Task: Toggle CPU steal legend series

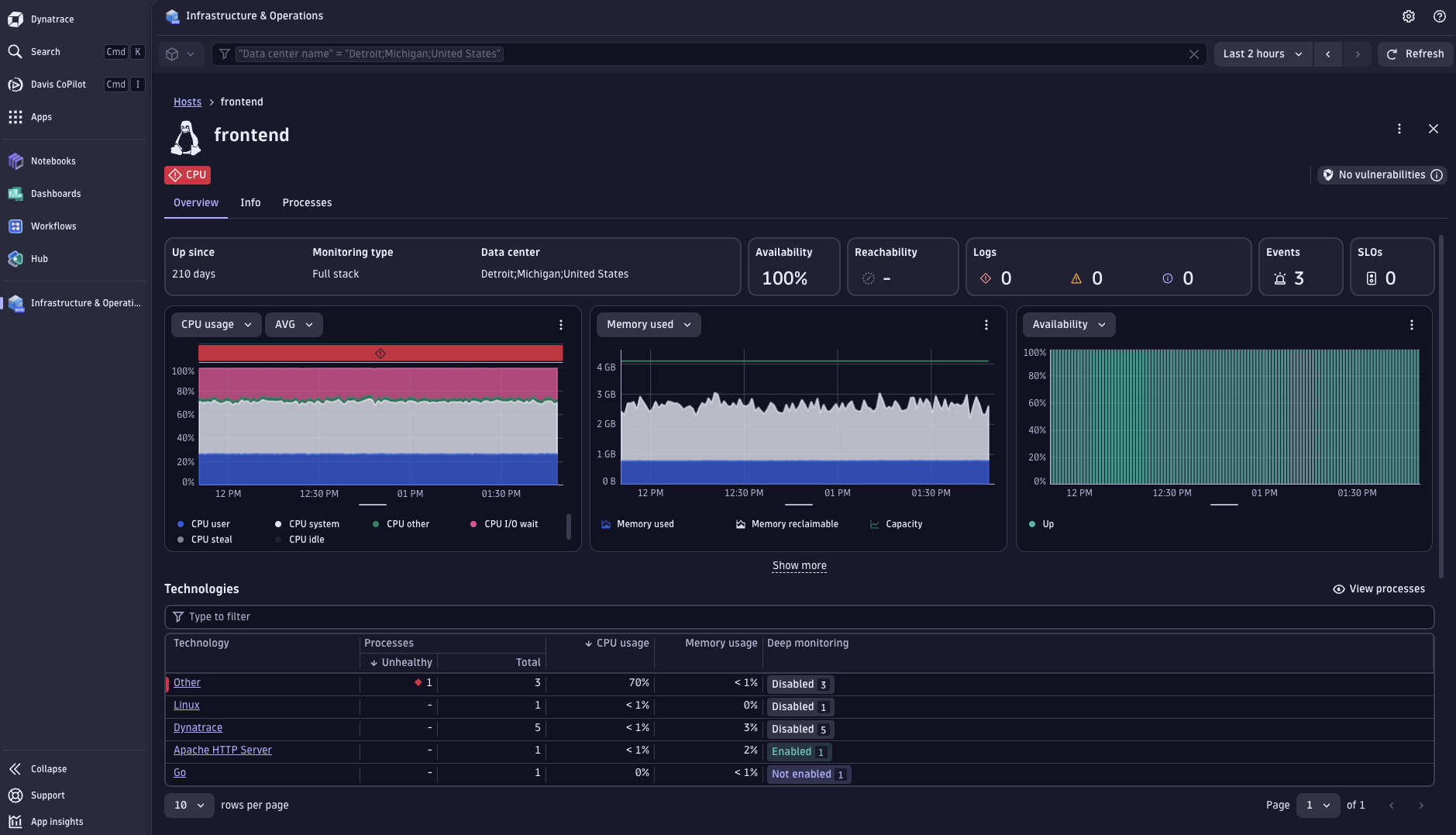Action: pyautogui.click(x=205, y=540)
